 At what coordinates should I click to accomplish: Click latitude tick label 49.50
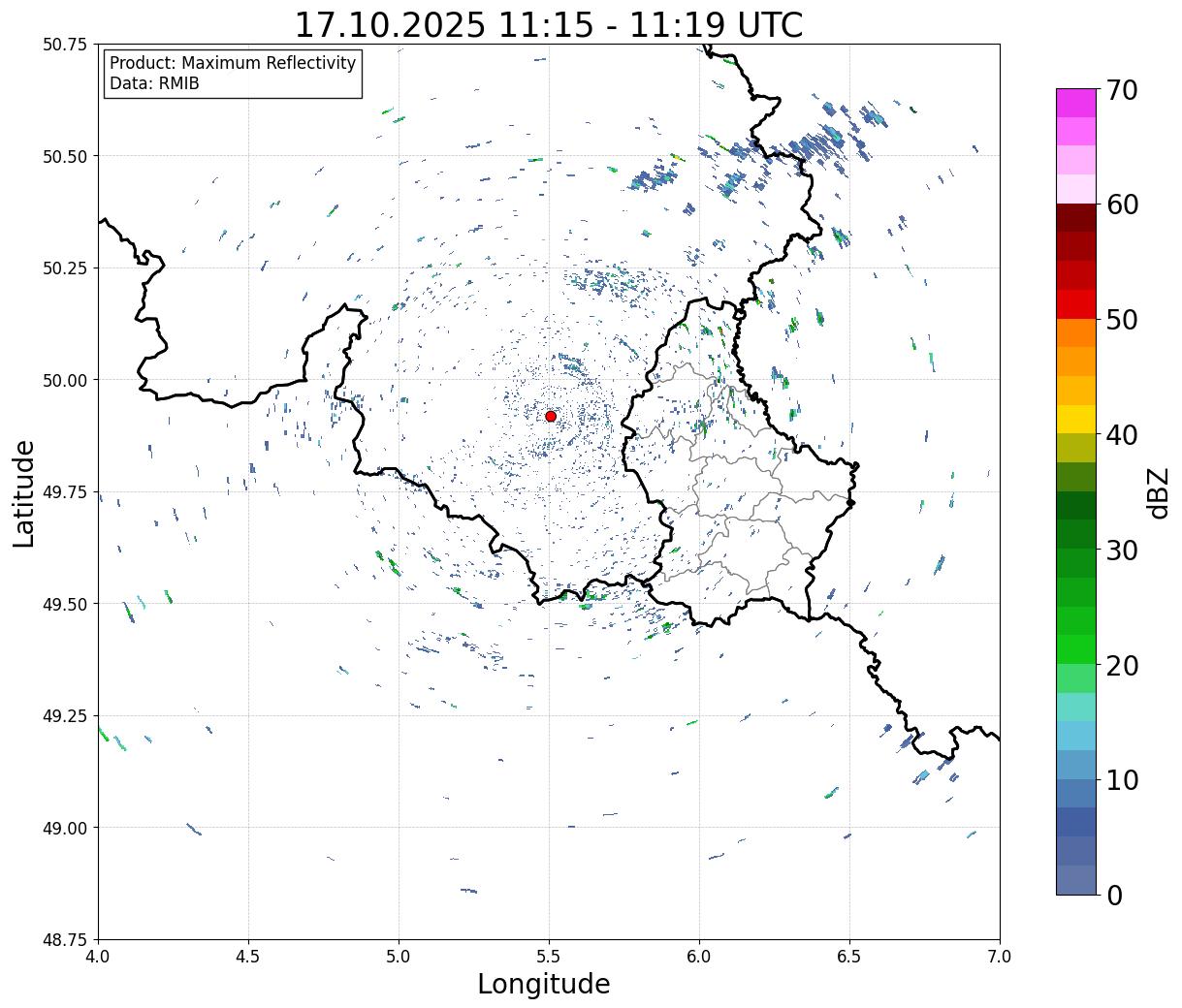(65, 604)
